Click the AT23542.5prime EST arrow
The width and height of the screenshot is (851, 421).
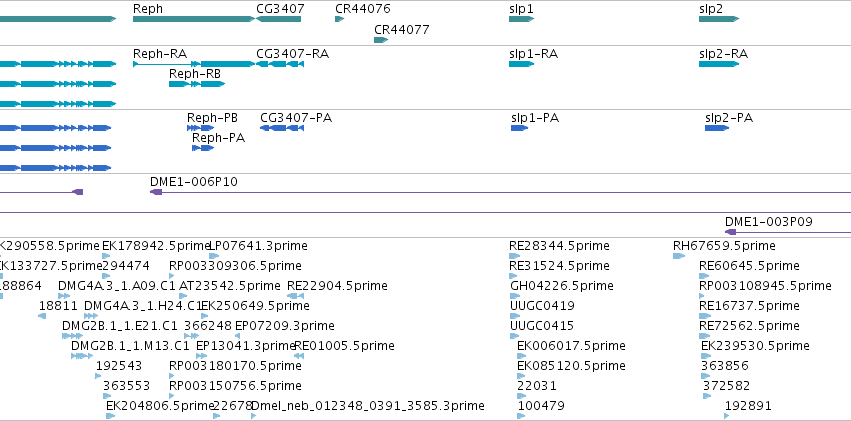coord(183,296)
